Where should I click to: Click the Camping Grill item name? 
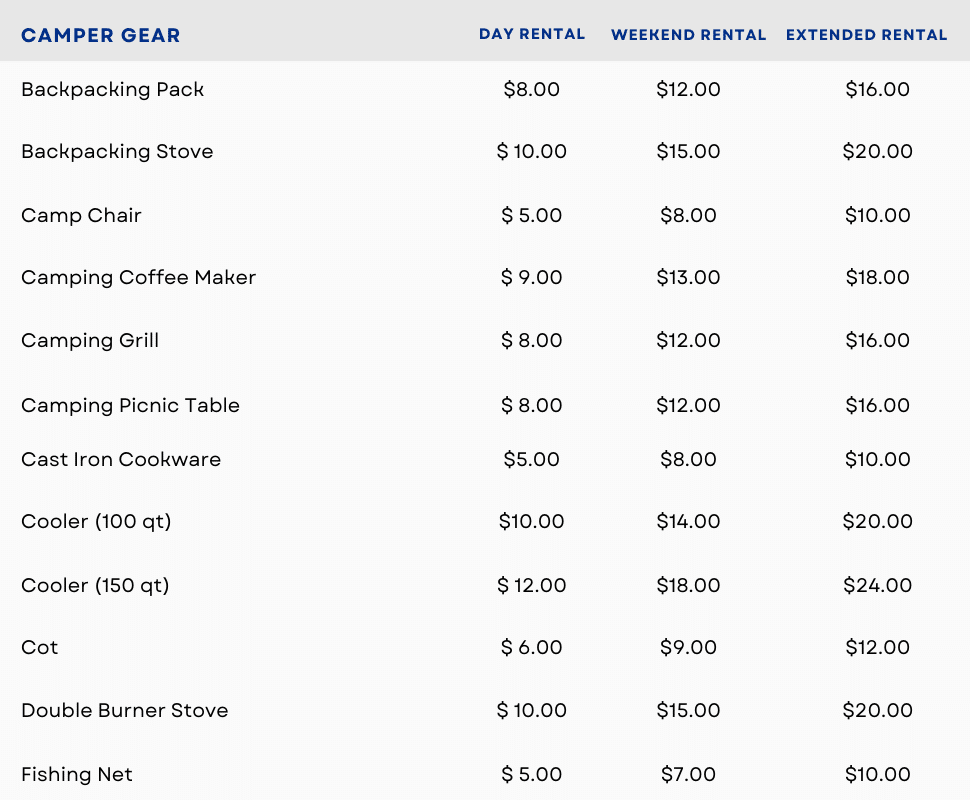pos(90,340)
